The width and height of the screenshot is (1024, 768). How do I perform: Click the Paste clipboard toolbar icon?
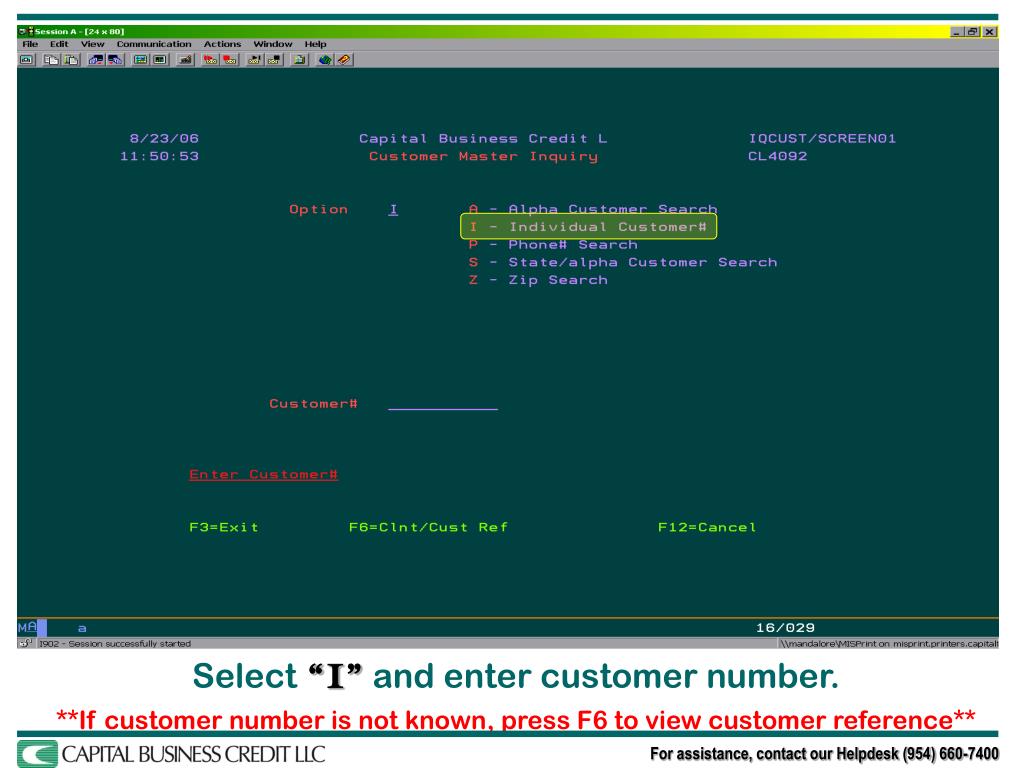[x=71, y=59]
